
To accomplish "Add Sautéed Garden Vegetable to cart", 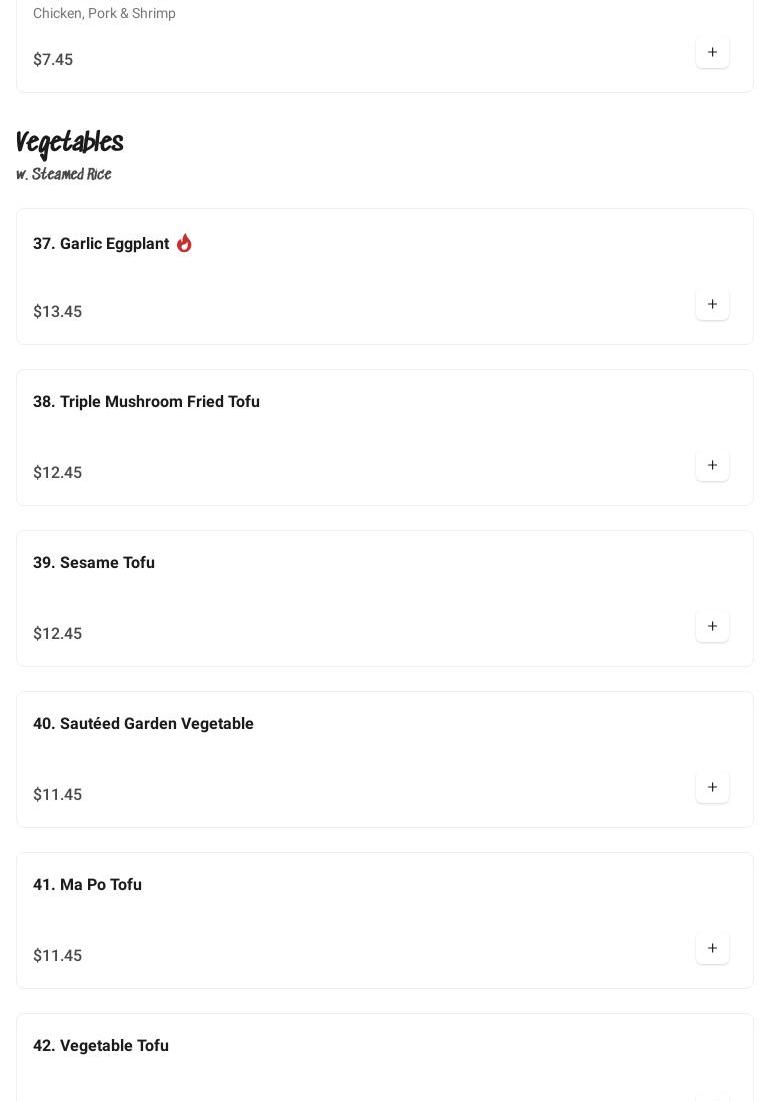I will point(712,787).
